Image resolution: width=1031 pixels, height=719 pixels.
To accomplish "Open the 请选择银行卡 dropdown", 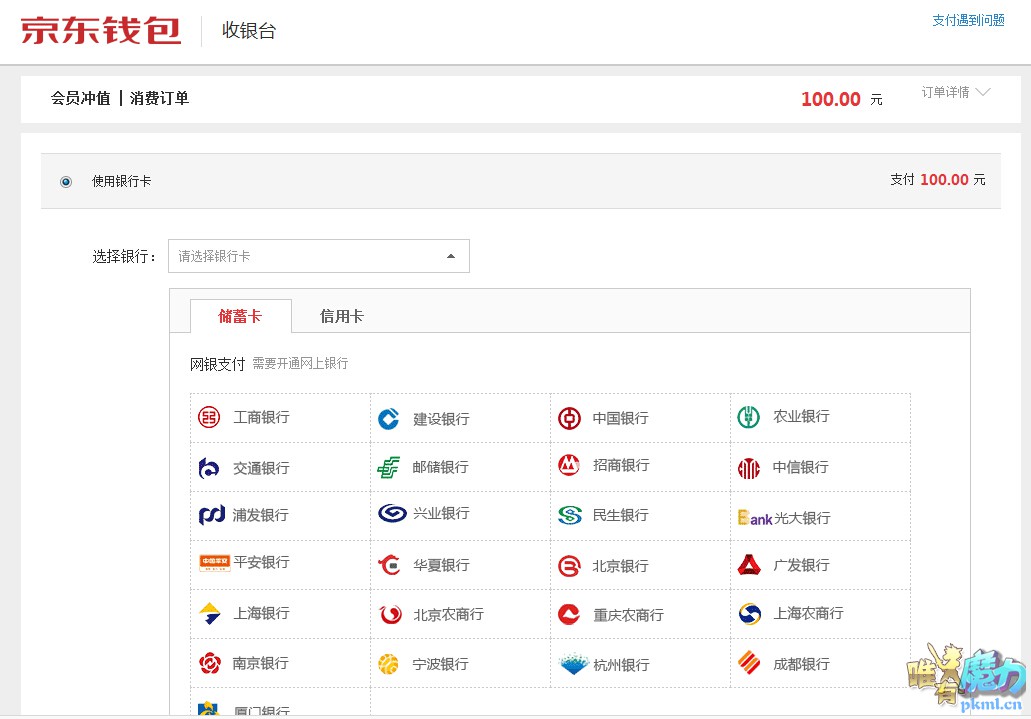I will [319, 256].
